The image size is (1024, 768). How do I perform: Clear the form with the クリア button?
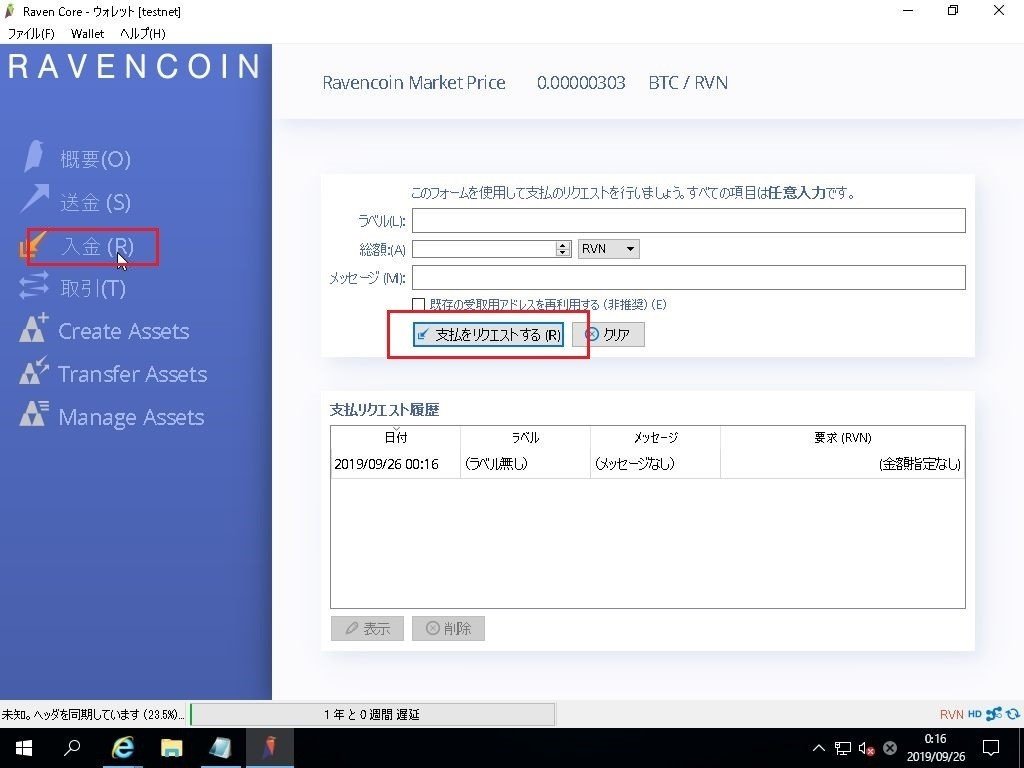tap(610, 334)
